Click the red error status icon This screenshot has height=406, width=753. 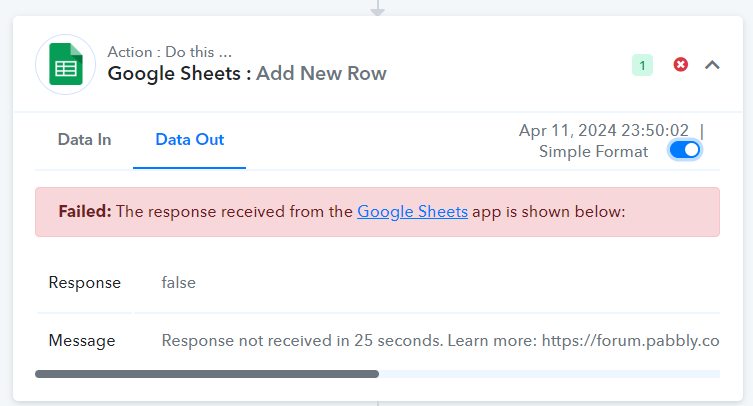tap(680, 64)
